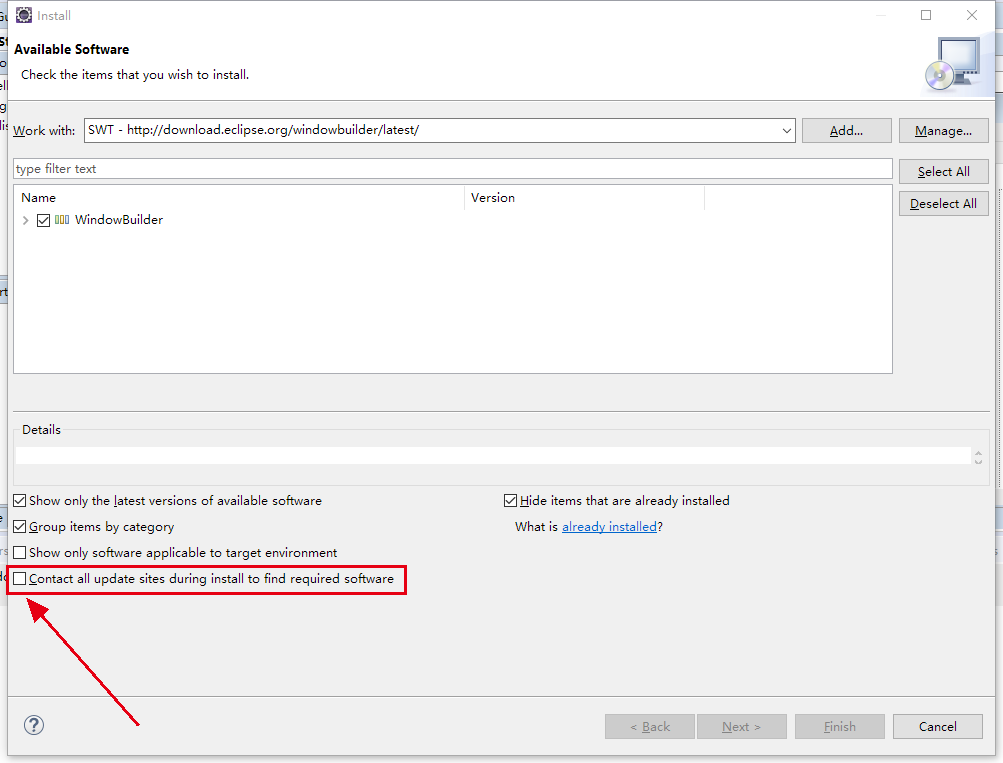Click the Details scroll up arrow
The width and height of the screenshot is (1003, 763).
pos(978,452)
